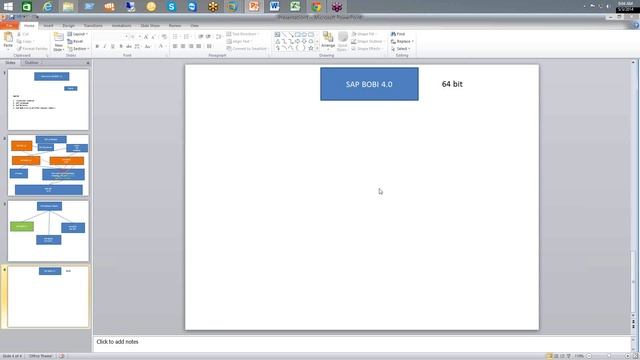This screenshot has width=640, height=360.
Task: Toggle Text Shadow in Font group
Action: 121,47
